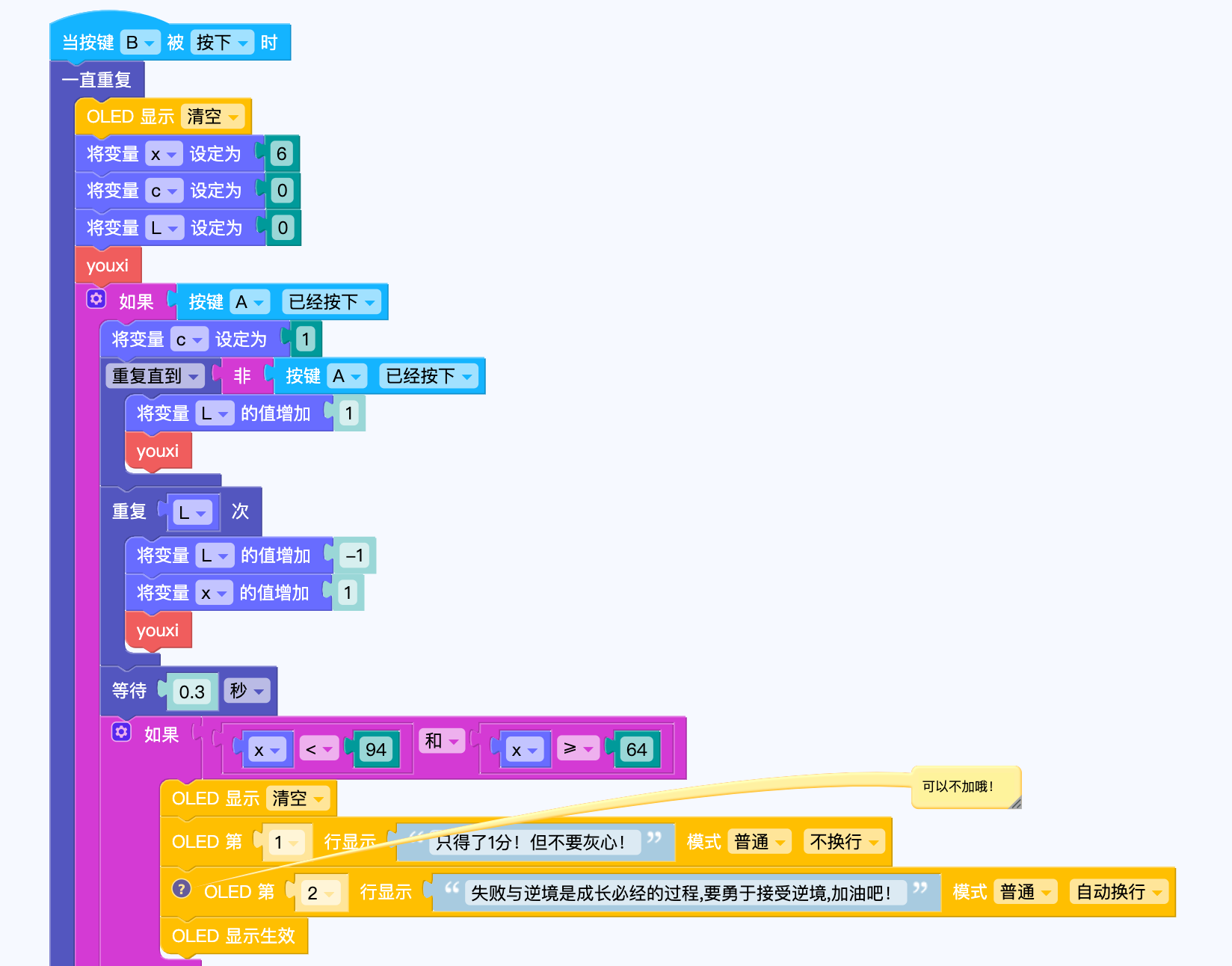Viewport: 1232px width, 966px height.
Task: Edit the number 6 value for variable x
Action: pyautogui.click(x=281, y=154)
